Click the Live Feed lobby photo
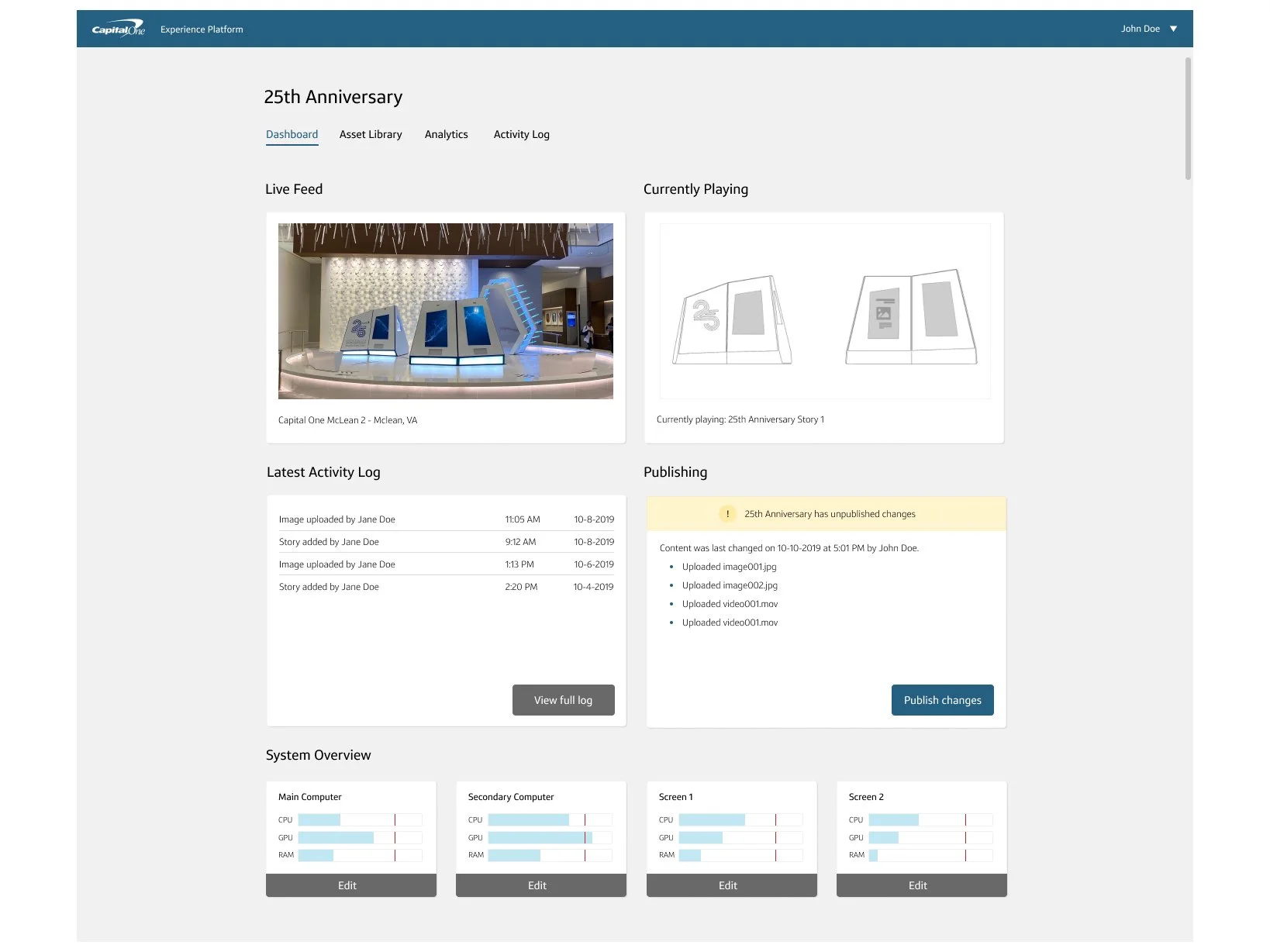Screen dimensions: 1270x952 coord(445,311)
